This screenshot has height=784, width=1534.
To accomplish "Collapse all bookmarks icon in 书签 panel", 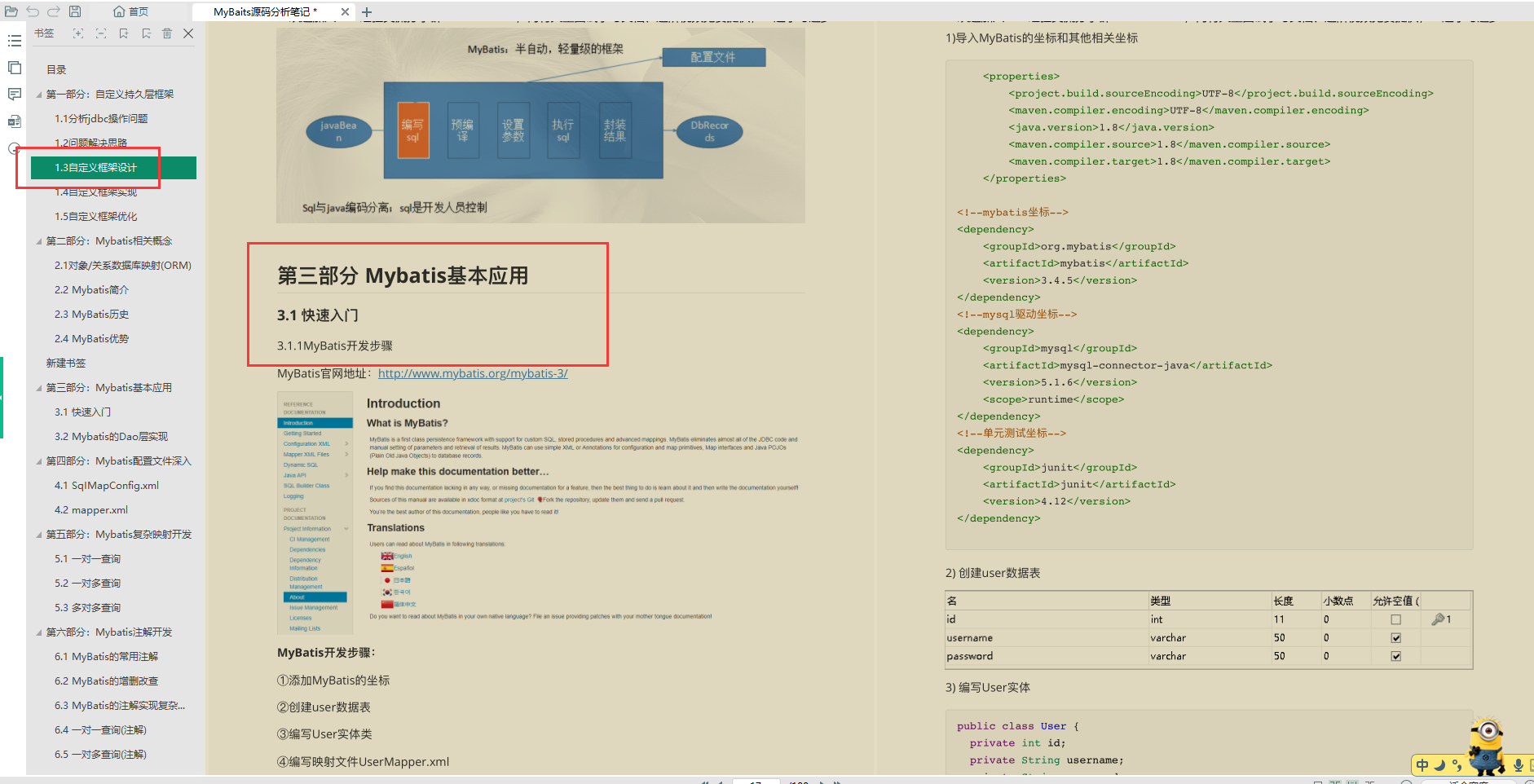I will (x=101, y=33).
